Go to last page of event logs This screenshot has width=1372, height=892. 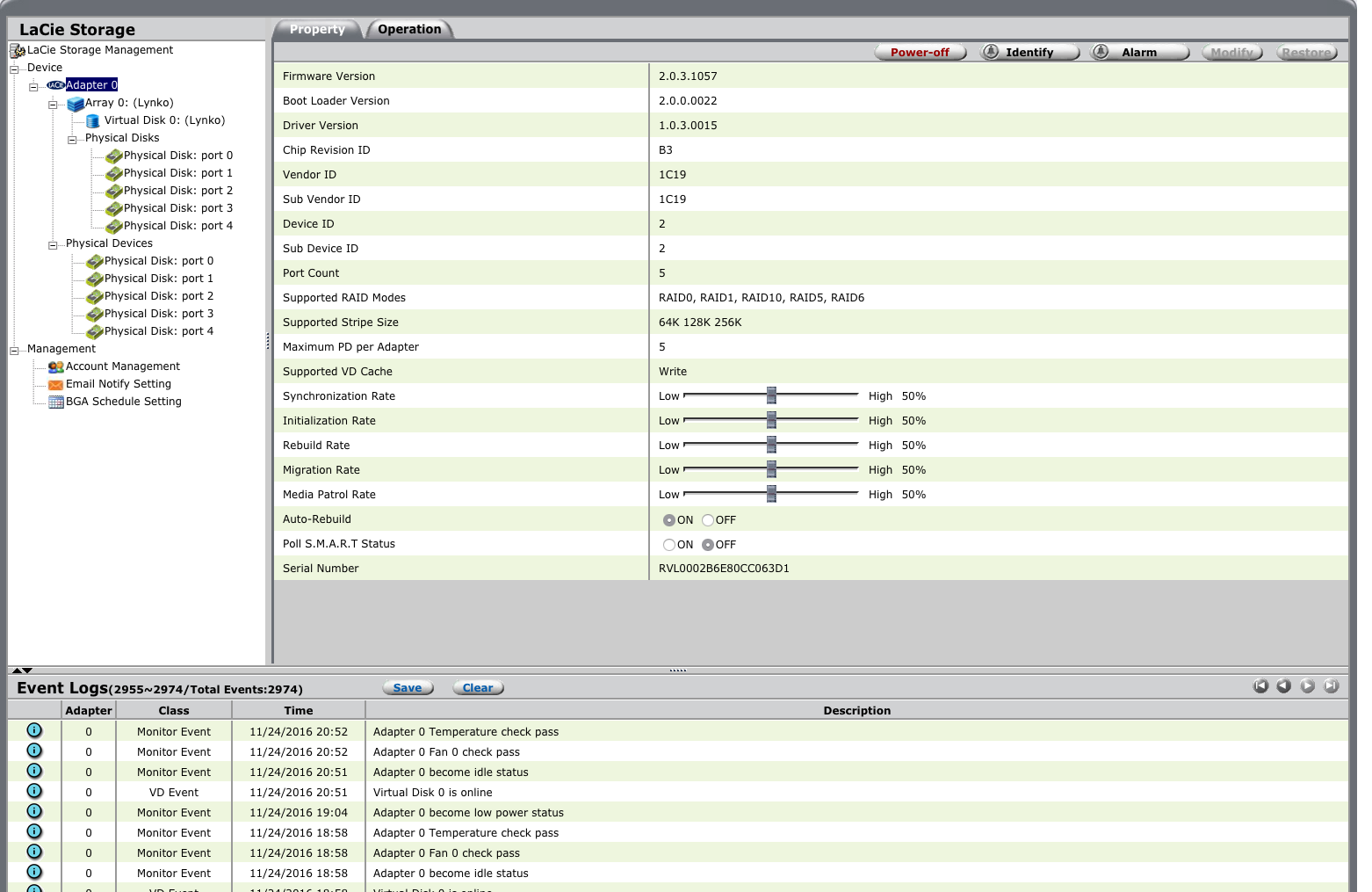tap(1332, 686)
